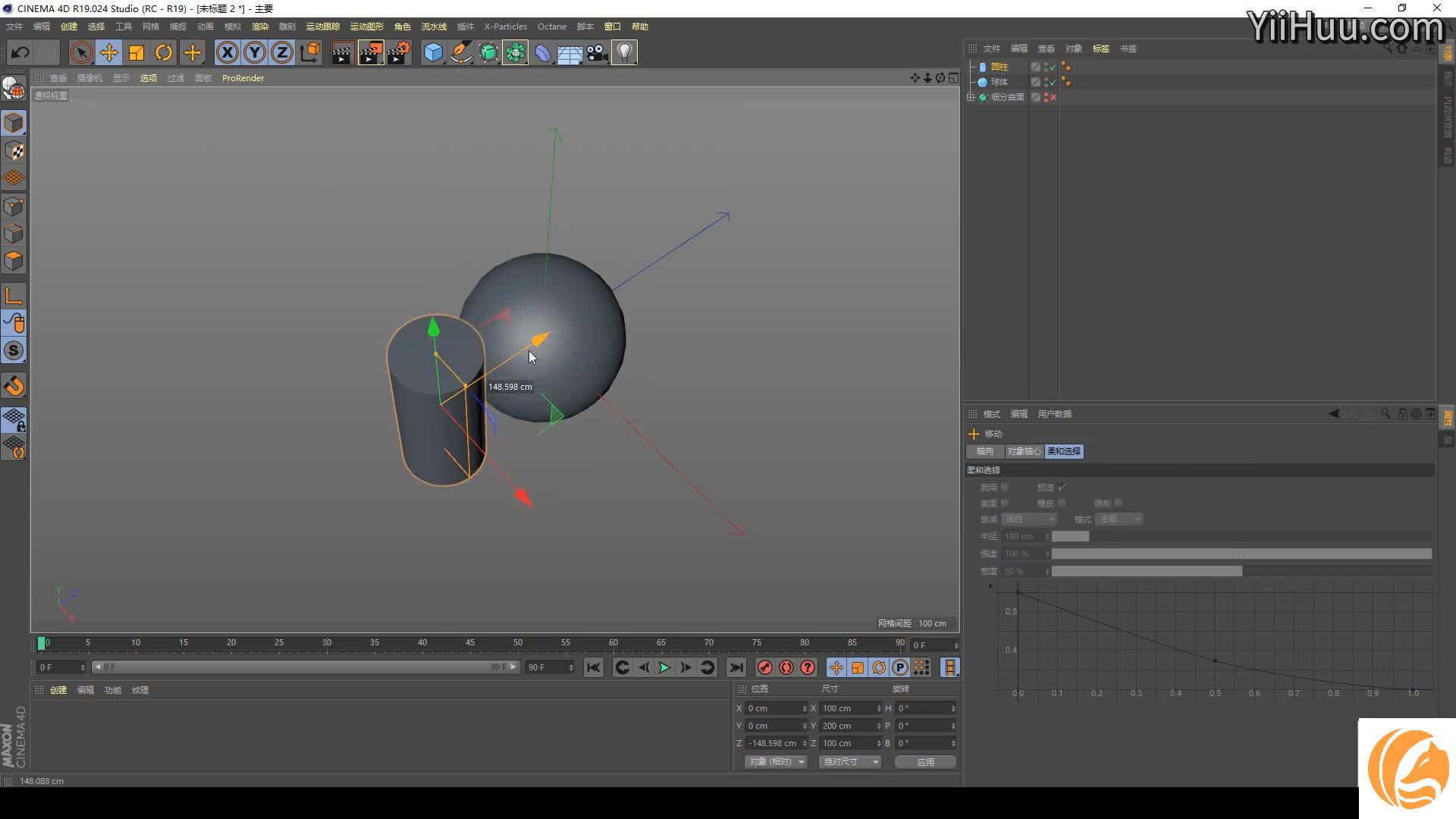Click Render to Picture Viewer icon
Viewport: 1456px width, 819px height.
pos(370,52)
